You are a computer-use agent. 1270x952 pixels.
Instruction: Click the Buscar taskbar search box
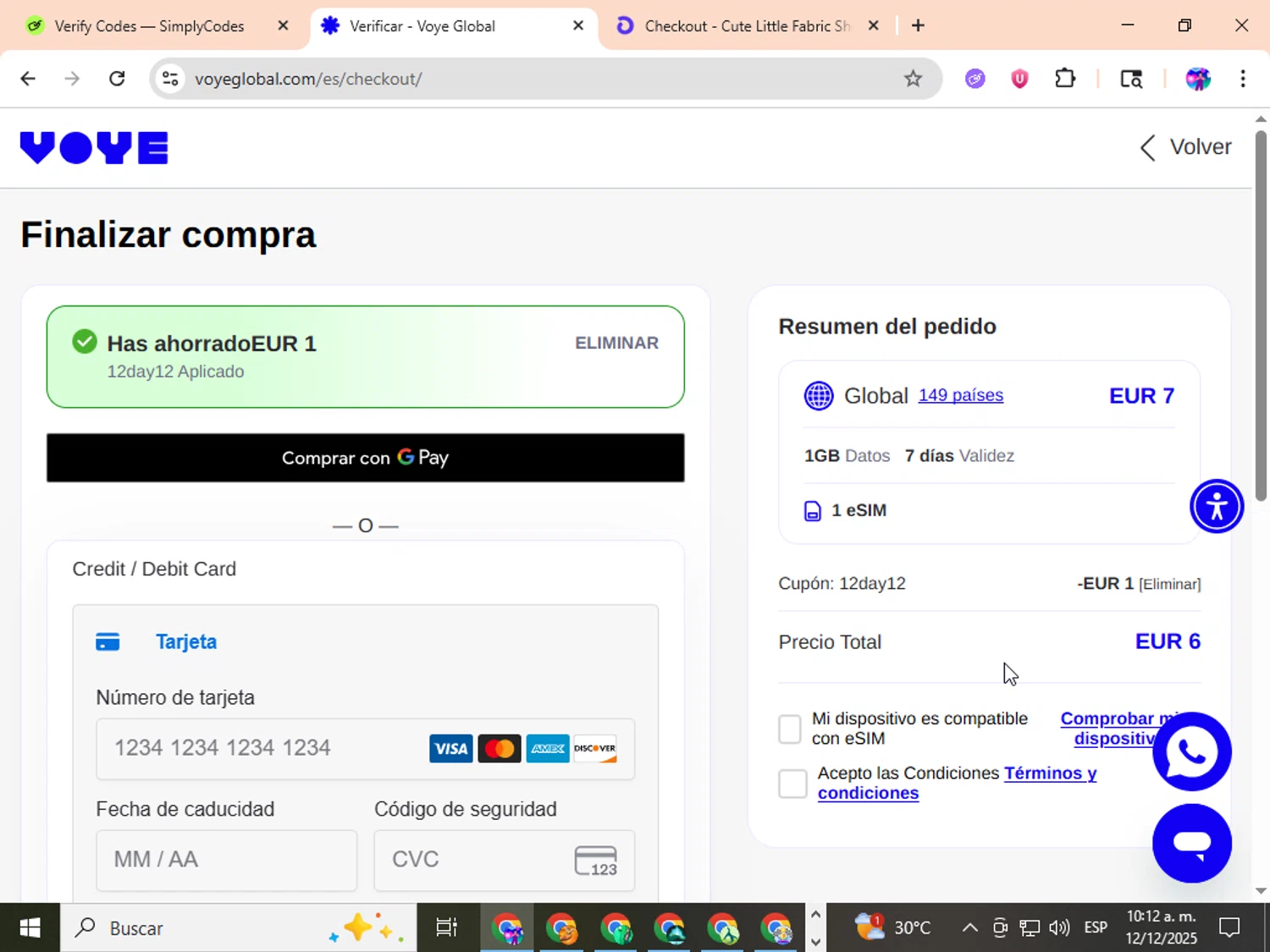tap(238, 928)
